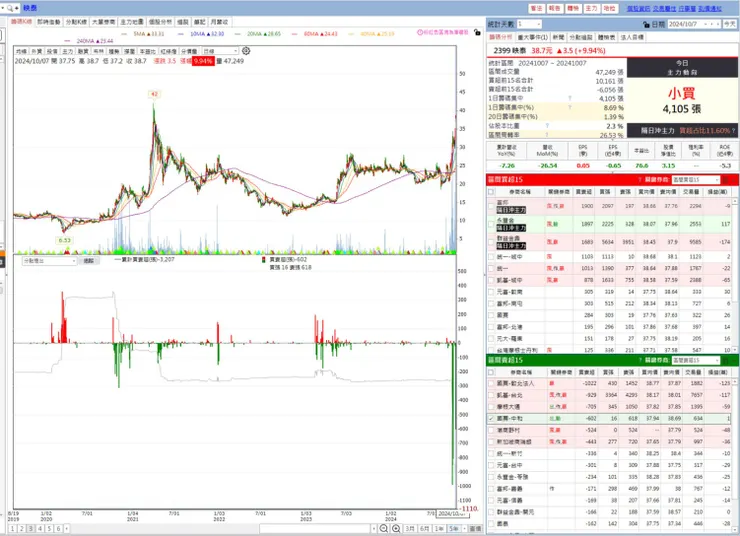740x536 pixels.
Task: Check the box for 統一-城中 broker row
Action: pos(491,257)
